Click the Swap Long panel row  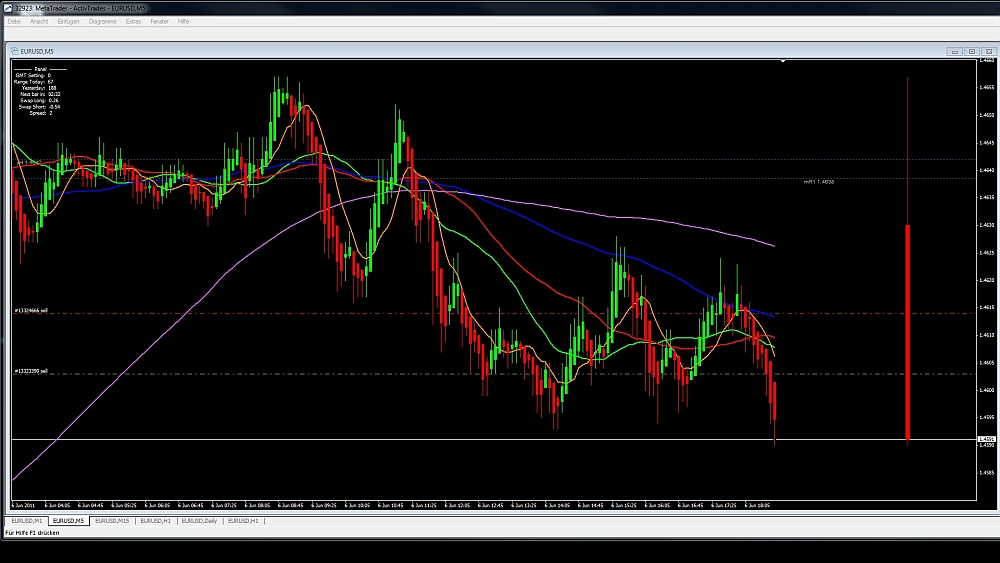pos(39,101)
